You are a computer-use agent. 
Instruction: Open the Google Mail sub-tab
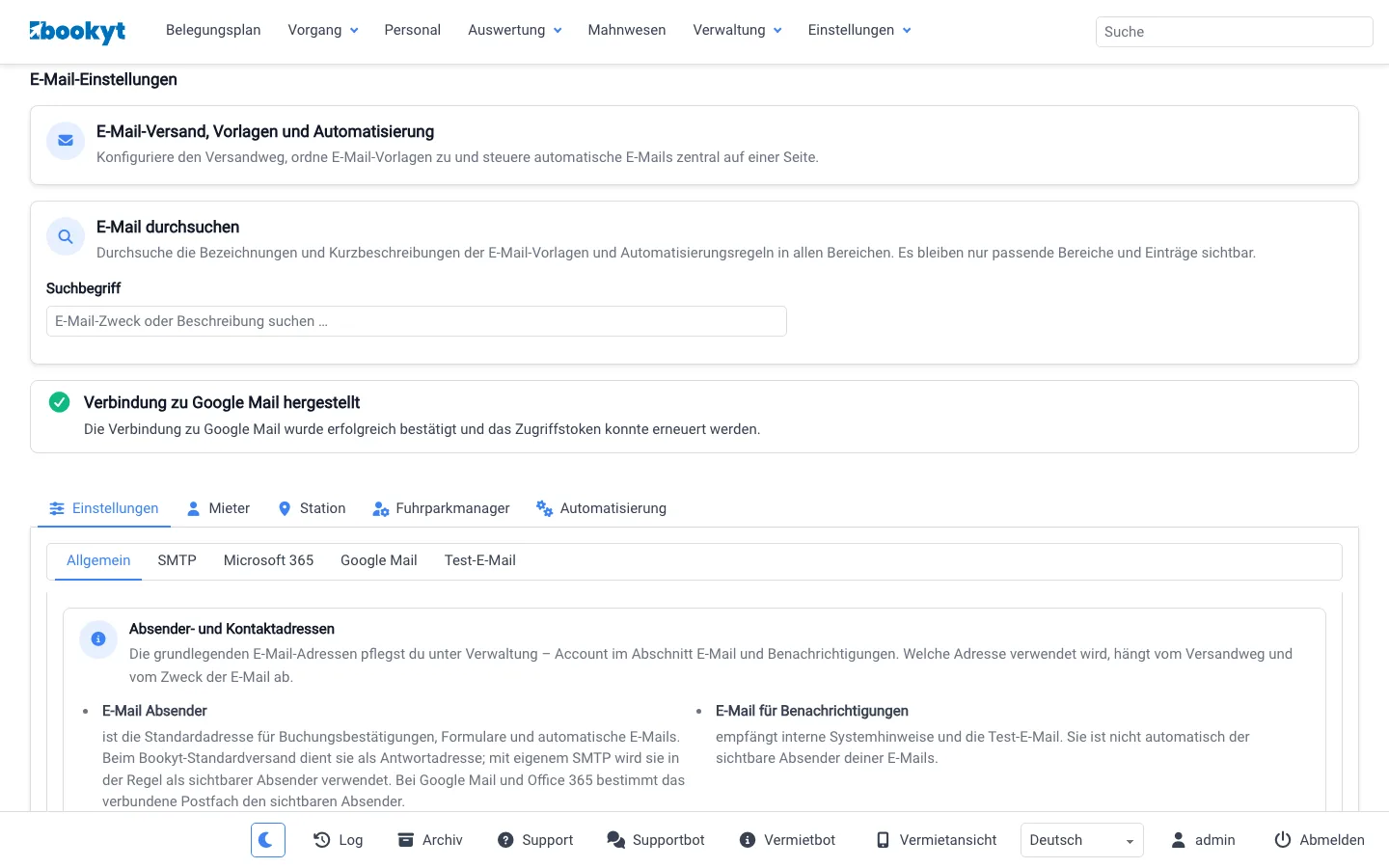click(x=379, y=560)
